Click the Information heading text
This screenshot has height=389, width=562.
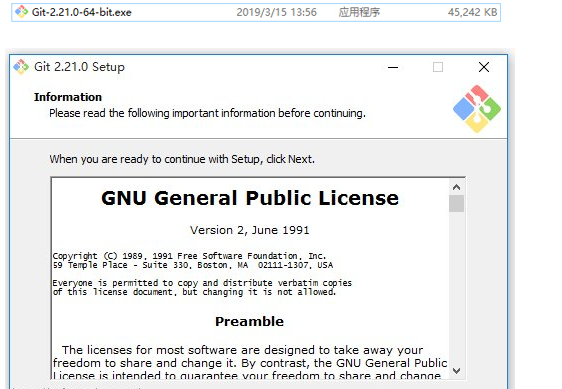pyautogui.click(x=68, y=97)
